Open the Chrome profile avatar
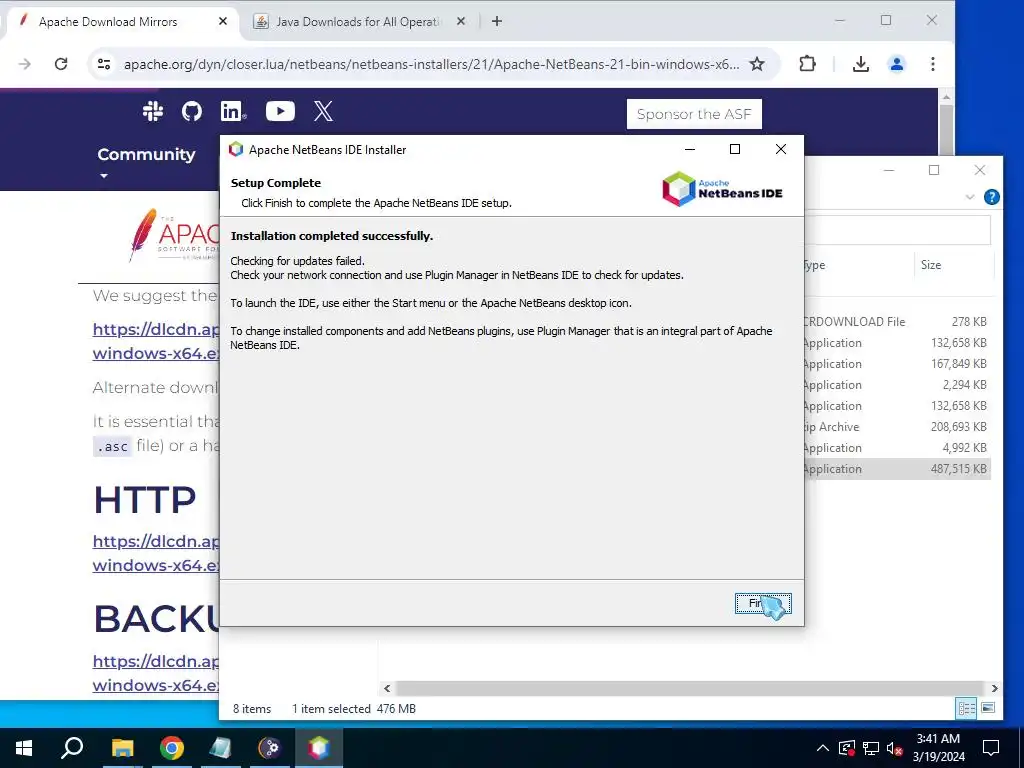 (897, 64)
